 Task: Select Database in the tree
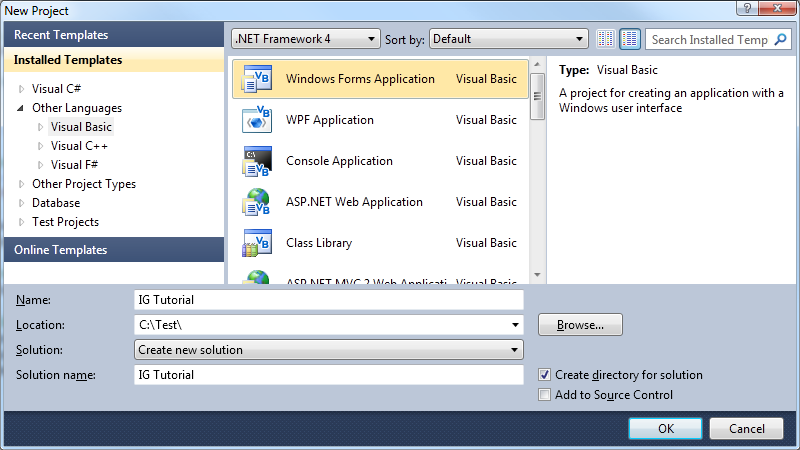click(x=56, y=203)
